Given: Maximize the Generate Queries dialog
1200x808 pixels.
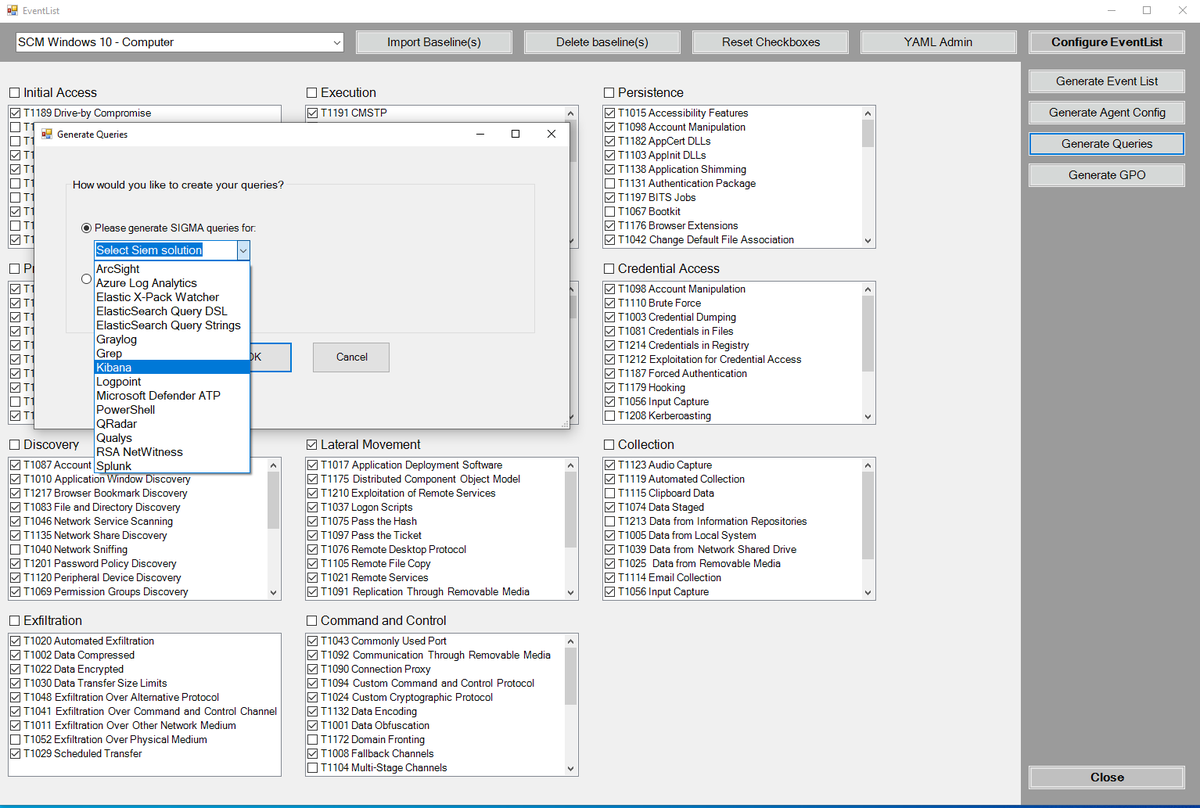Looking at the screenshot, I should 515,133.
